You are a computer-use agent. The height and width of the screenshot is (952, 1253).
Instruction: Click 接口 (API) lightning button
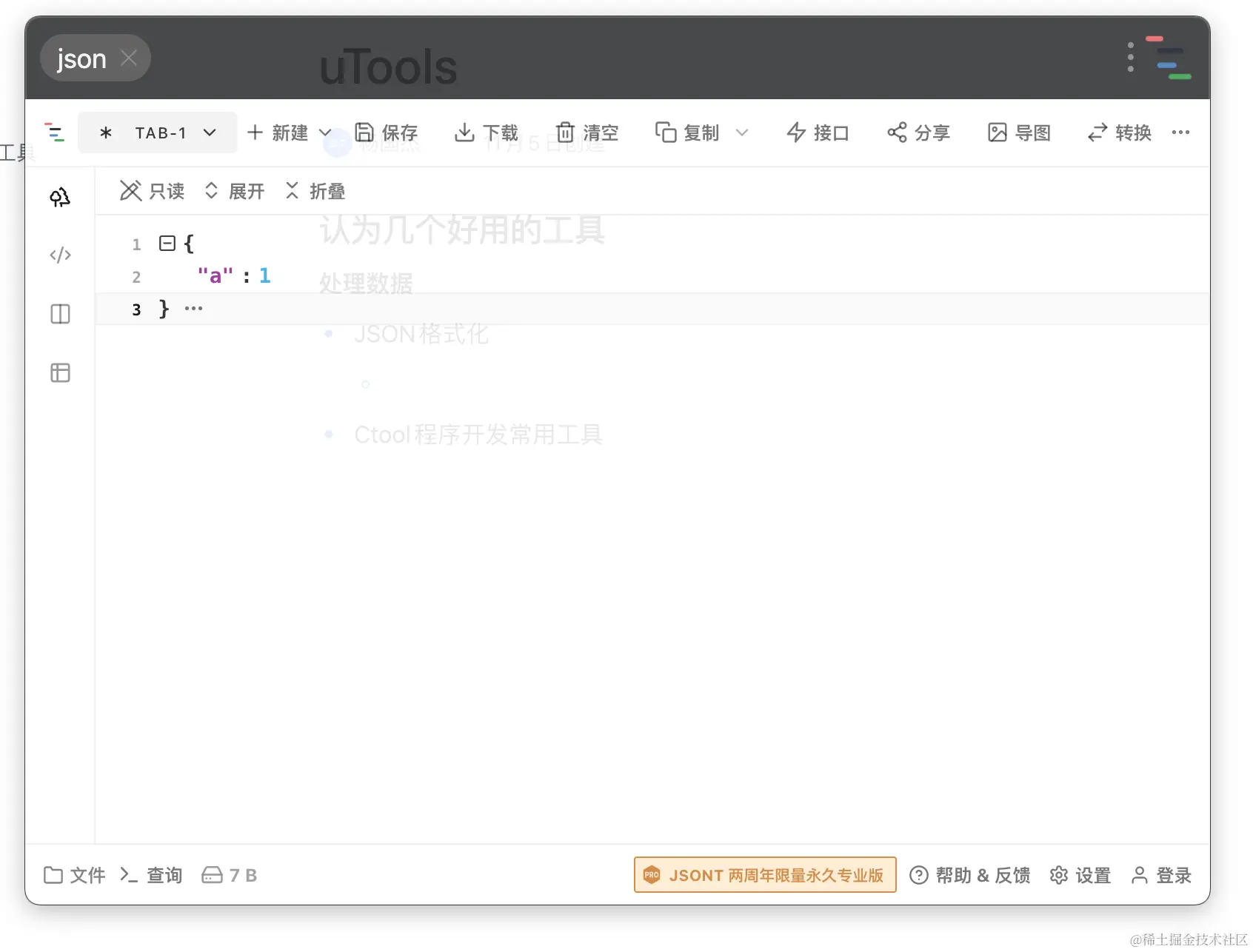pos(818,133)
